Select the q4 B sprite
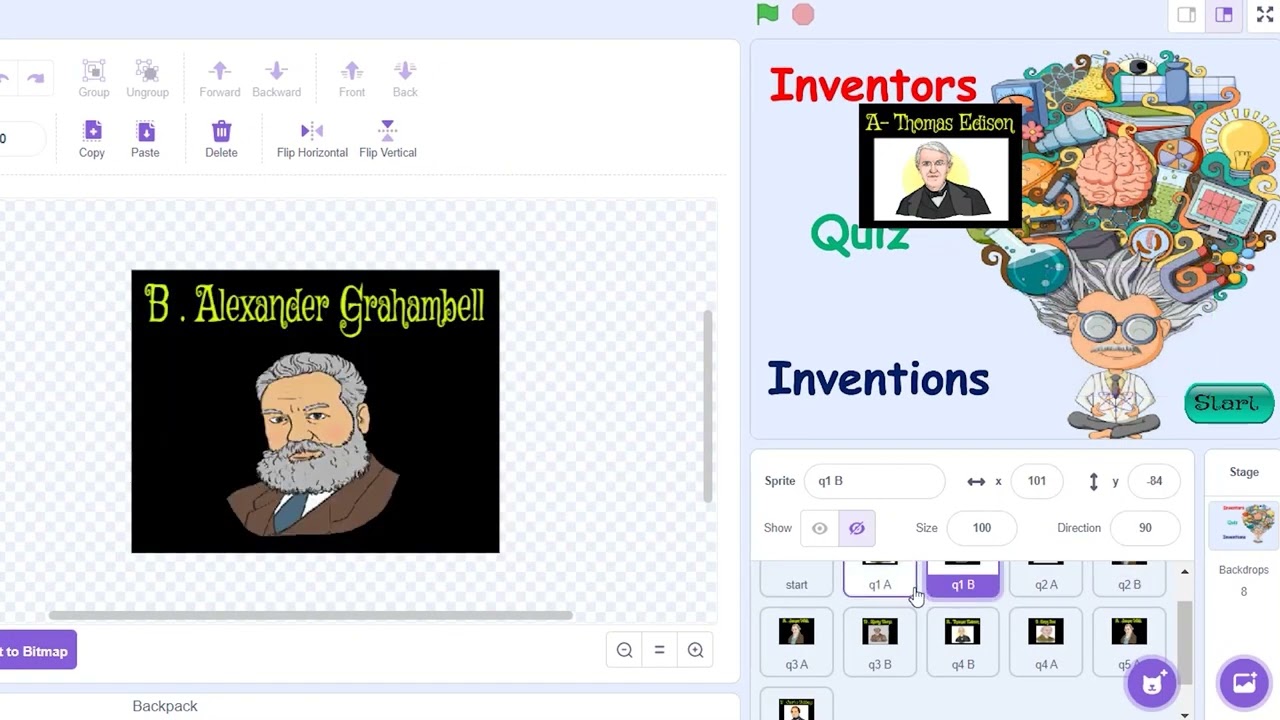The image size is (1280, 720). 963,642
